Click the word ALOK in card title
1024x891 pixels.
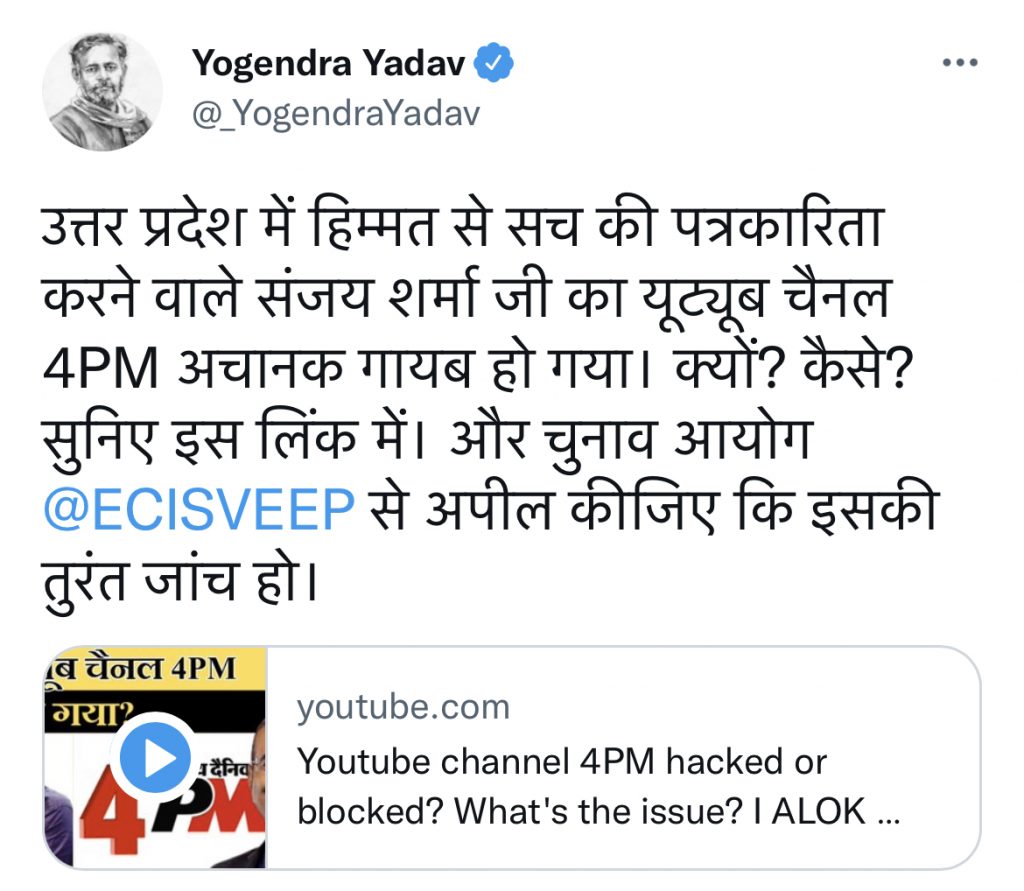[818, 812]
